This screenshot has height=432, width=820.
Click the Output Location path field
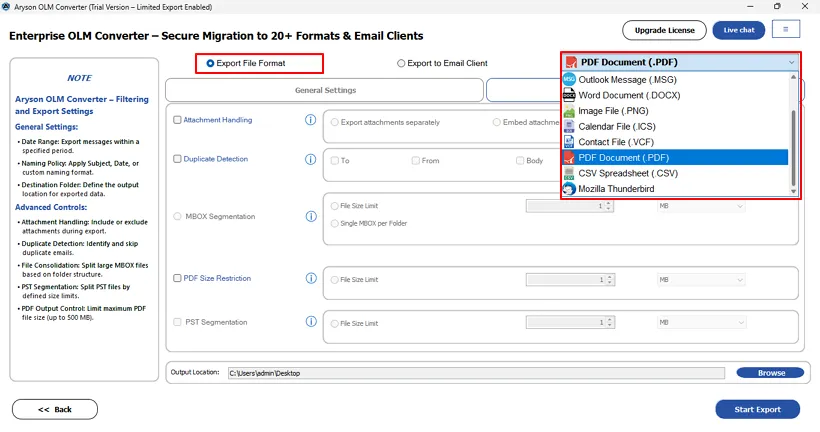[475, 373]
